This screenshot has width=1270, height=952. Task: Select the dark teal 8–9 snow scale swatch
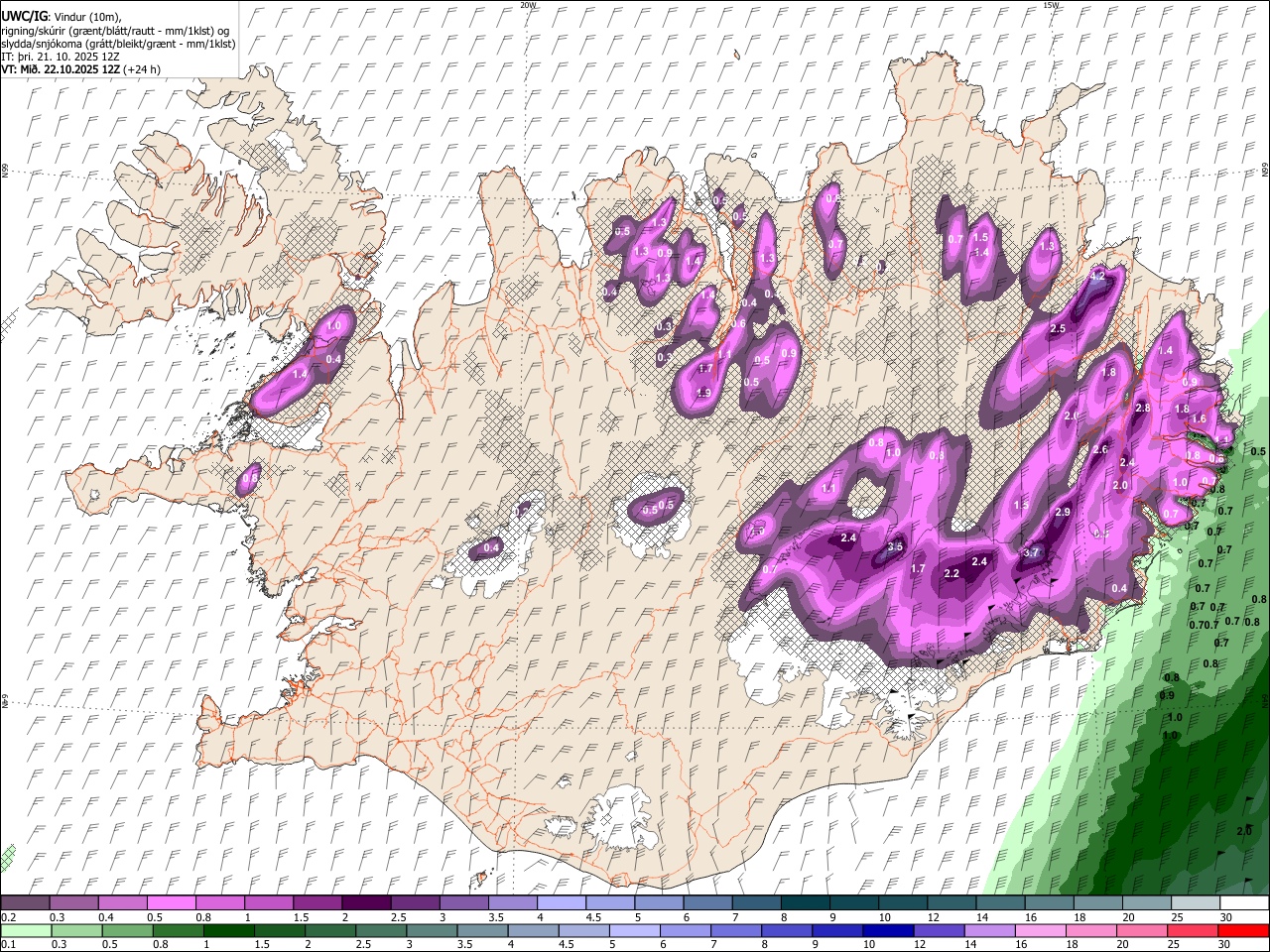805,903
